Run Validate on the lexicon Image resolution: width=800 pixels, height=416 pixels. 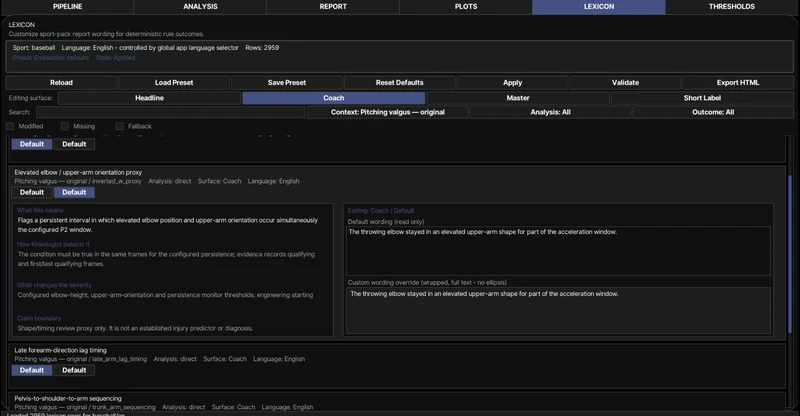(625, 83)
